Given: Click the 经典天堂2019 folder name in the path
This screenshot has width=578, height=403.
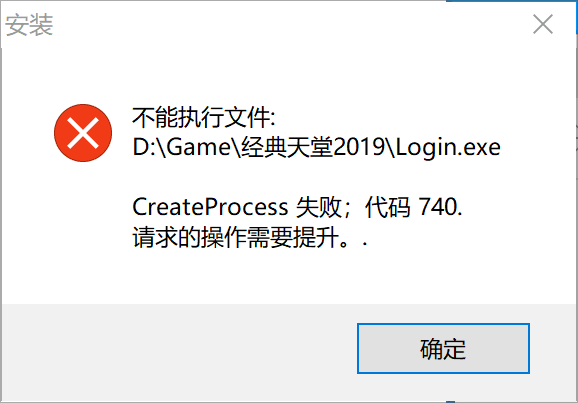Looking at the screenshot, I should [x=313, y=147].
